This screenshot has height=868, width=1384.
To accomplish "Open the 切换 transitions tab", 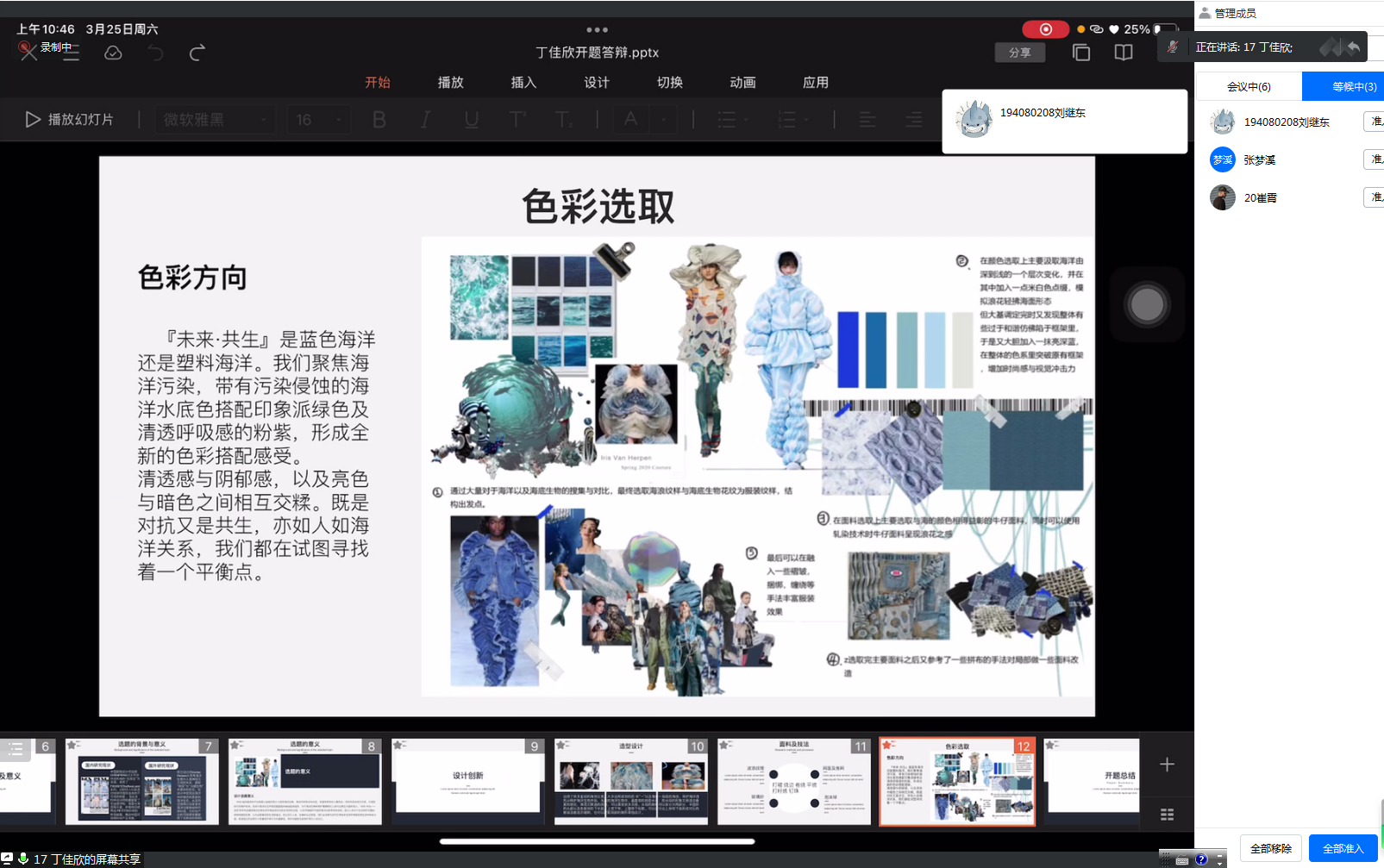I will click(670, 83).
